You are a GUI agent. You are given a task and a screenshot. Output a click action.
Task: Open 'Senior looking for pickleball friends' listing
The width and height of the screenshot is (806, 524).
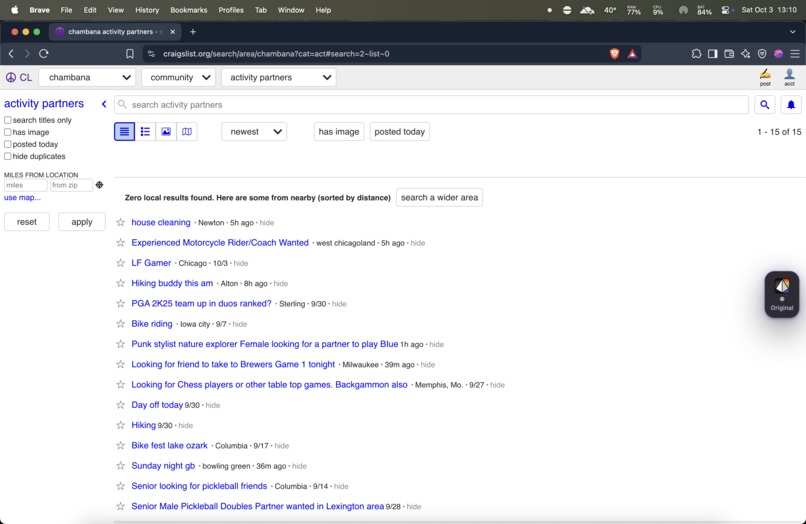click(x=199, y=486)
